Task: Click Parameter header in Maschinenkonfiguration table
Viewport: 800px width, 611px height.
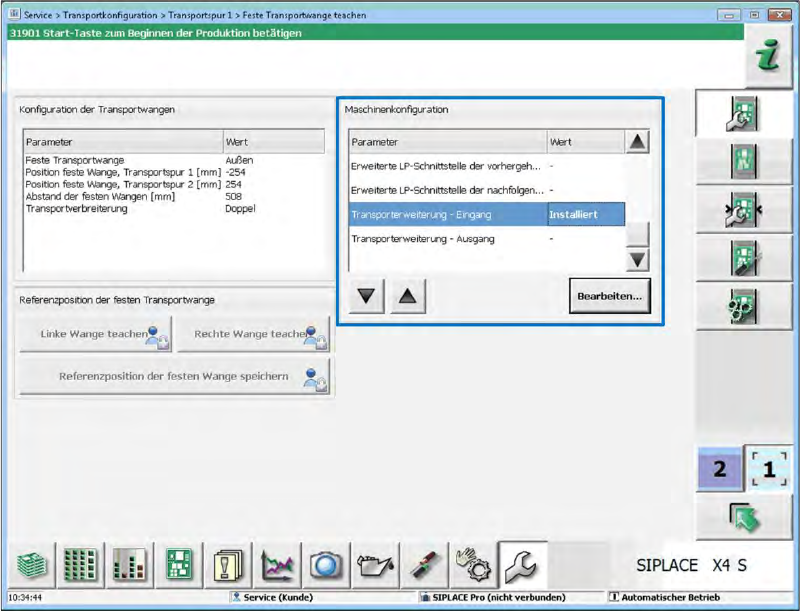Action: click(x=448, y=142)
